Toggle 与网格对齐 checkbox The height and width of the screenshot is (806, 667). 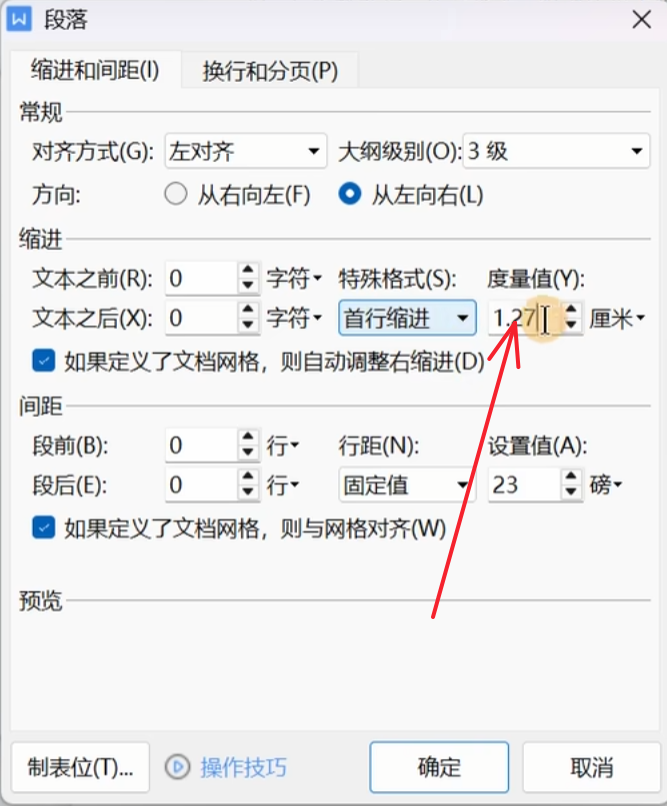click(x=44, y=528)
